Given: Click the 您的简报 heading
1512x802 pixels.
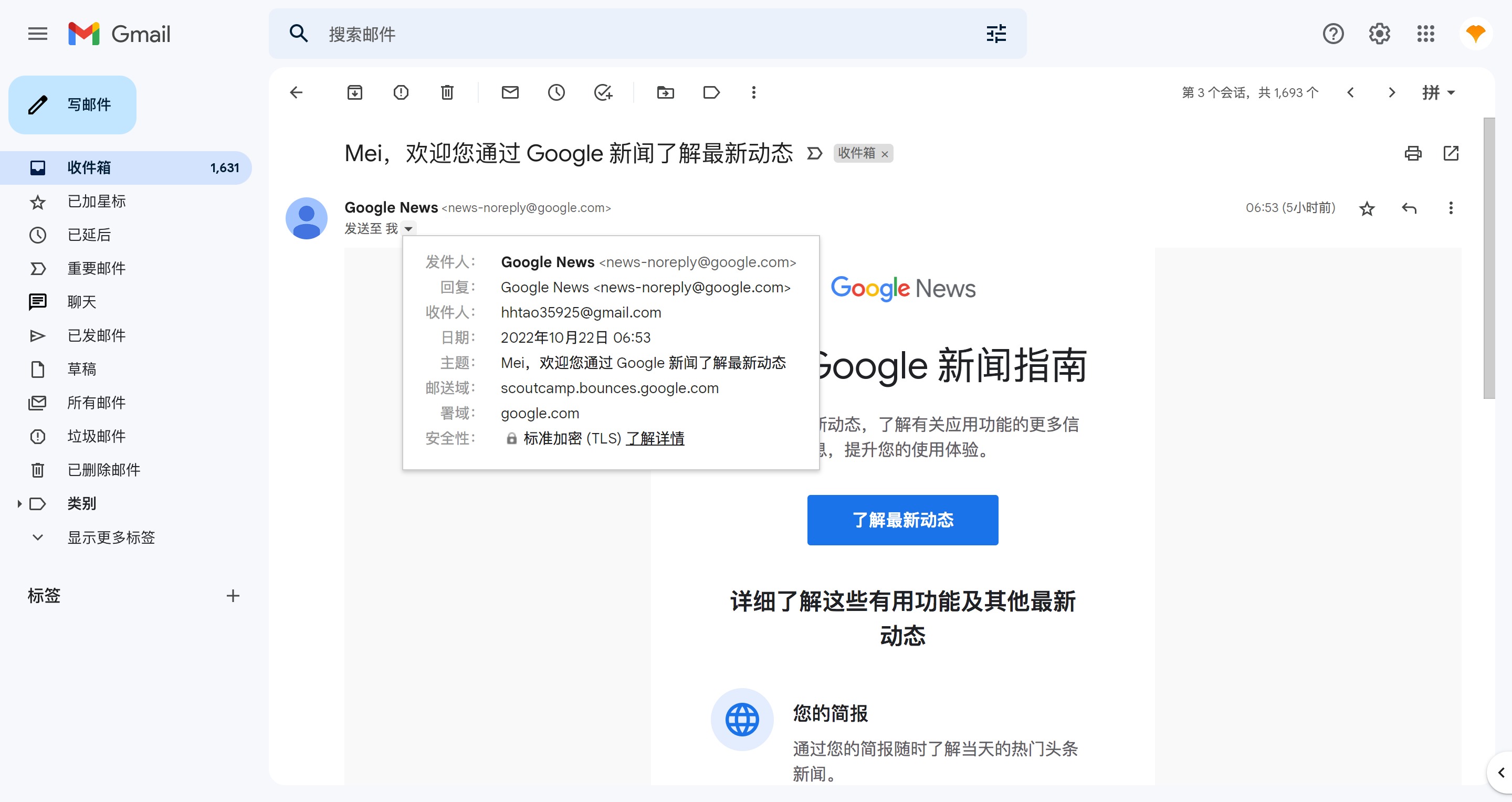Looking at the screenshot, I should [x=830, y=713].
